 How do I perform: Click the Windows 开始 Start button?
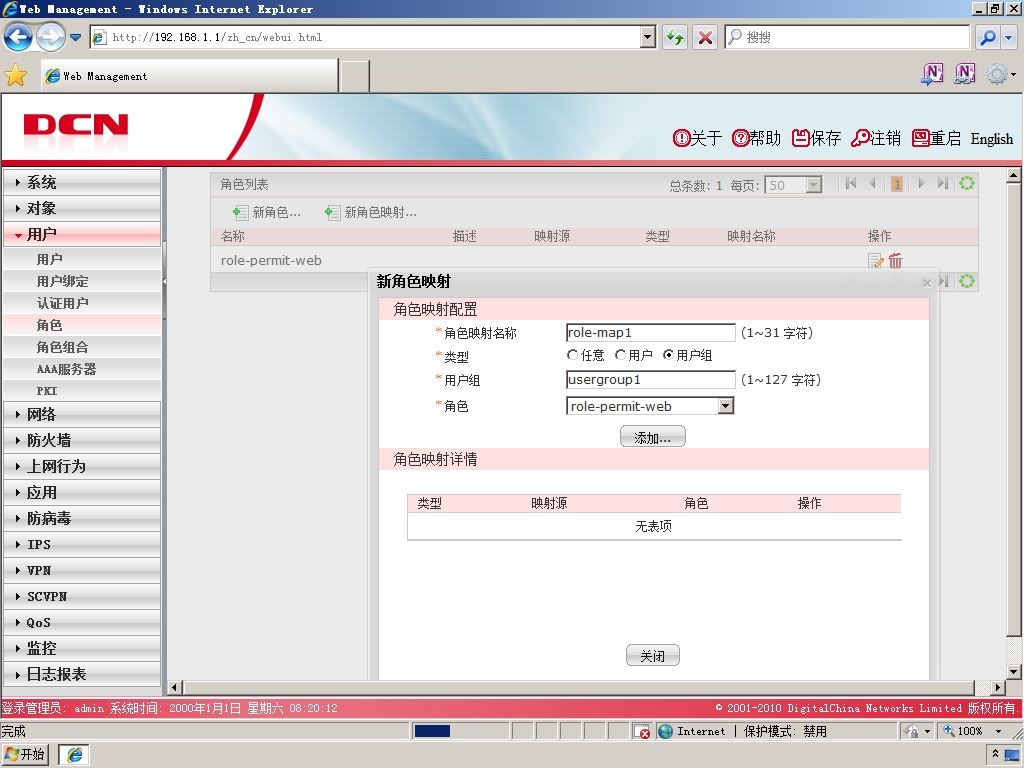pos(25,755)
